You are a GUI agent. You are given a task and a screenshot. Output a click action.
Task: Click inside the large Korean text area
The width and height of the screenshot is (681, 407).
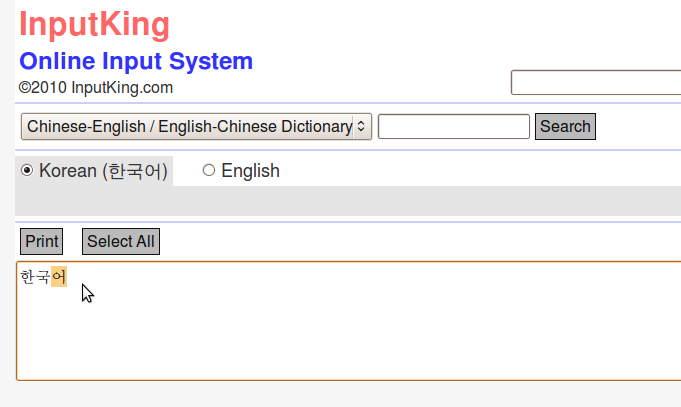point(348,321)
